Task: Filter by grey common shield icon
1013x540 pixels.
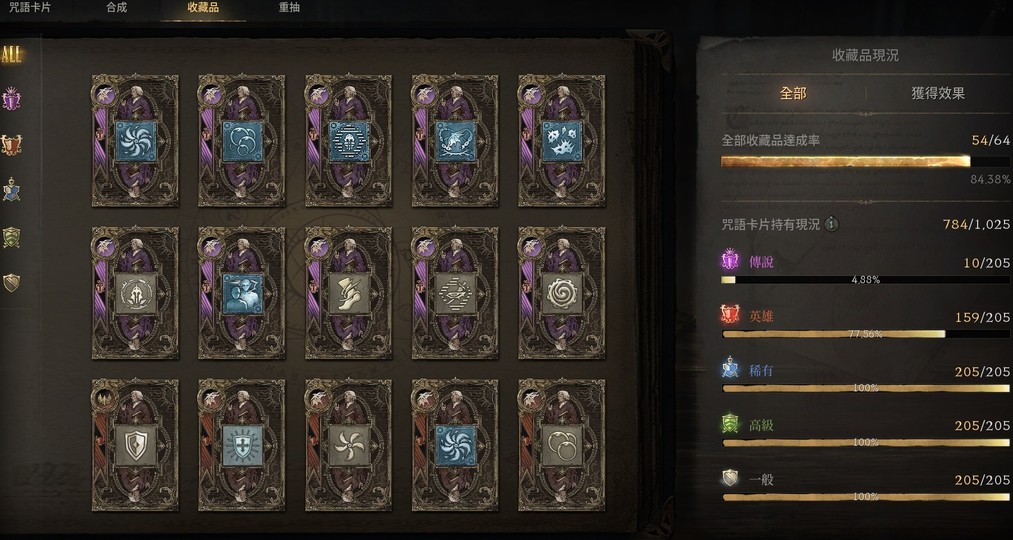Action: 11,282
